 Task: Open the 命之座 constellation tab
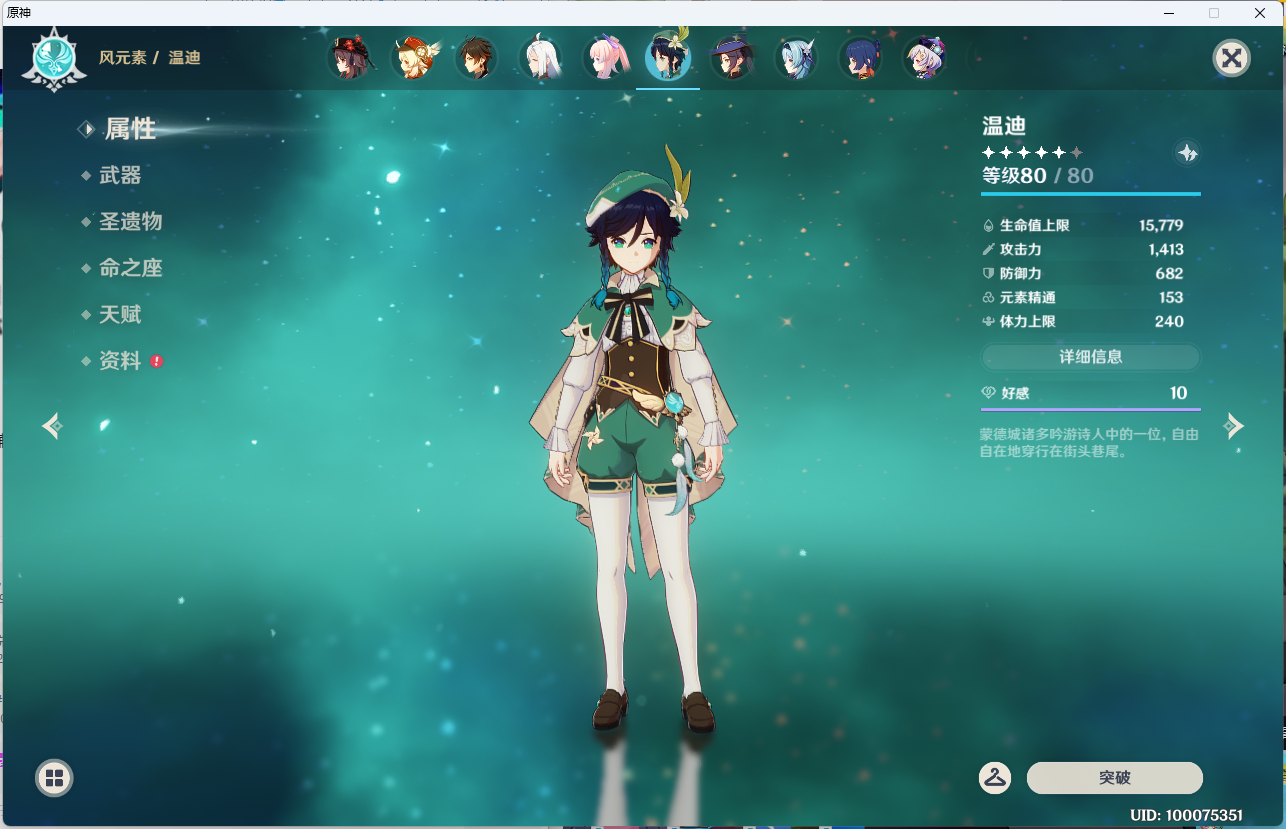click(130, 268)
